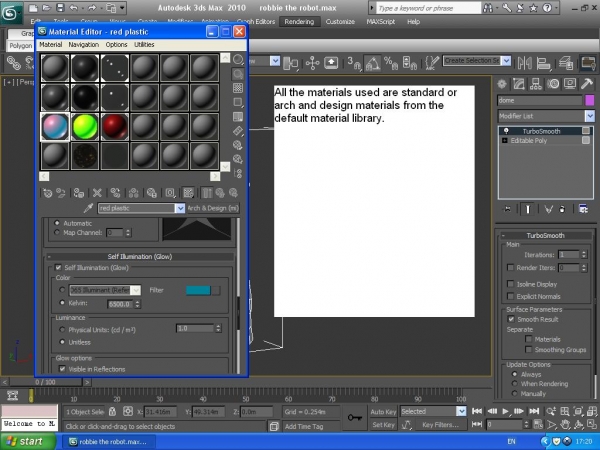Click the Sample Type sphere icon

[238, 59]
